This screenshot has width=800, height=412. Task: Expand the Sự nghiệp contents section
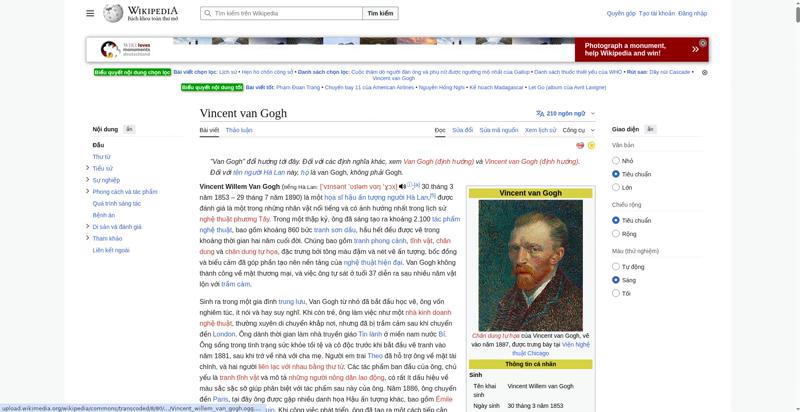[88, 180]
